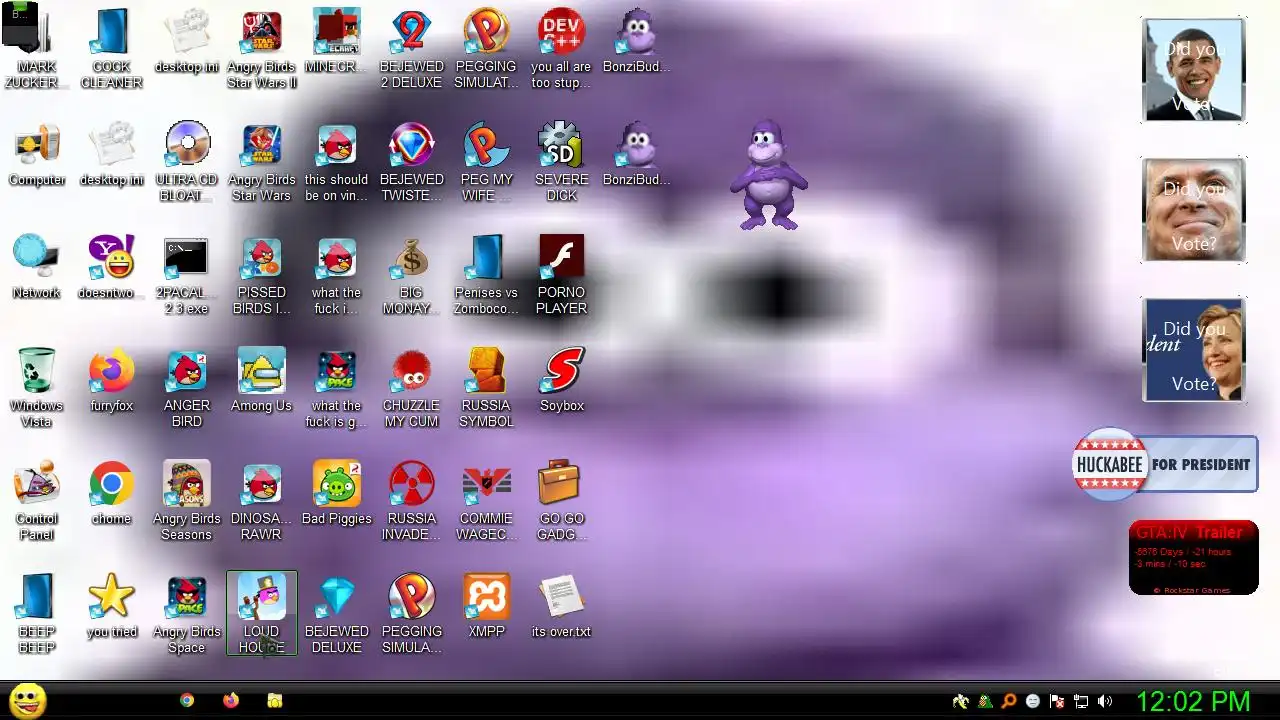The image size is (1280, 720).
Task: Open the furryfox Firefox shortcut
Action: [111, 381]
